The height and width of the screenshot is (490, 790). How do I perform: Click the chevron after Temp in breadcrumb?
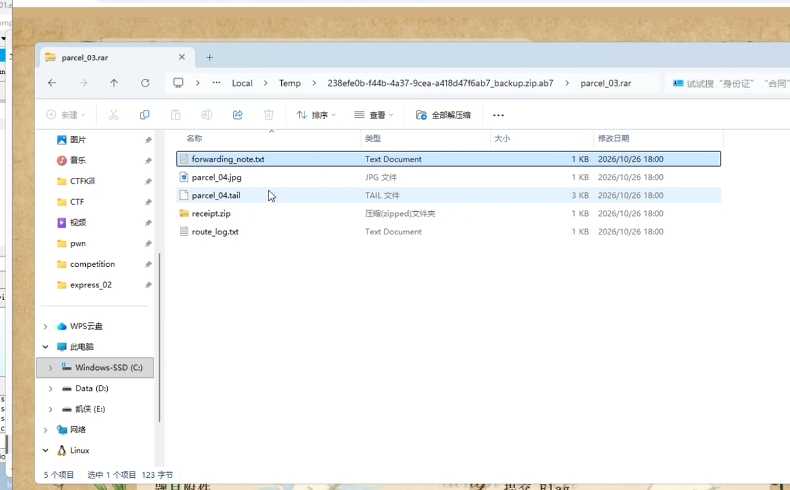tap(314, 83)
